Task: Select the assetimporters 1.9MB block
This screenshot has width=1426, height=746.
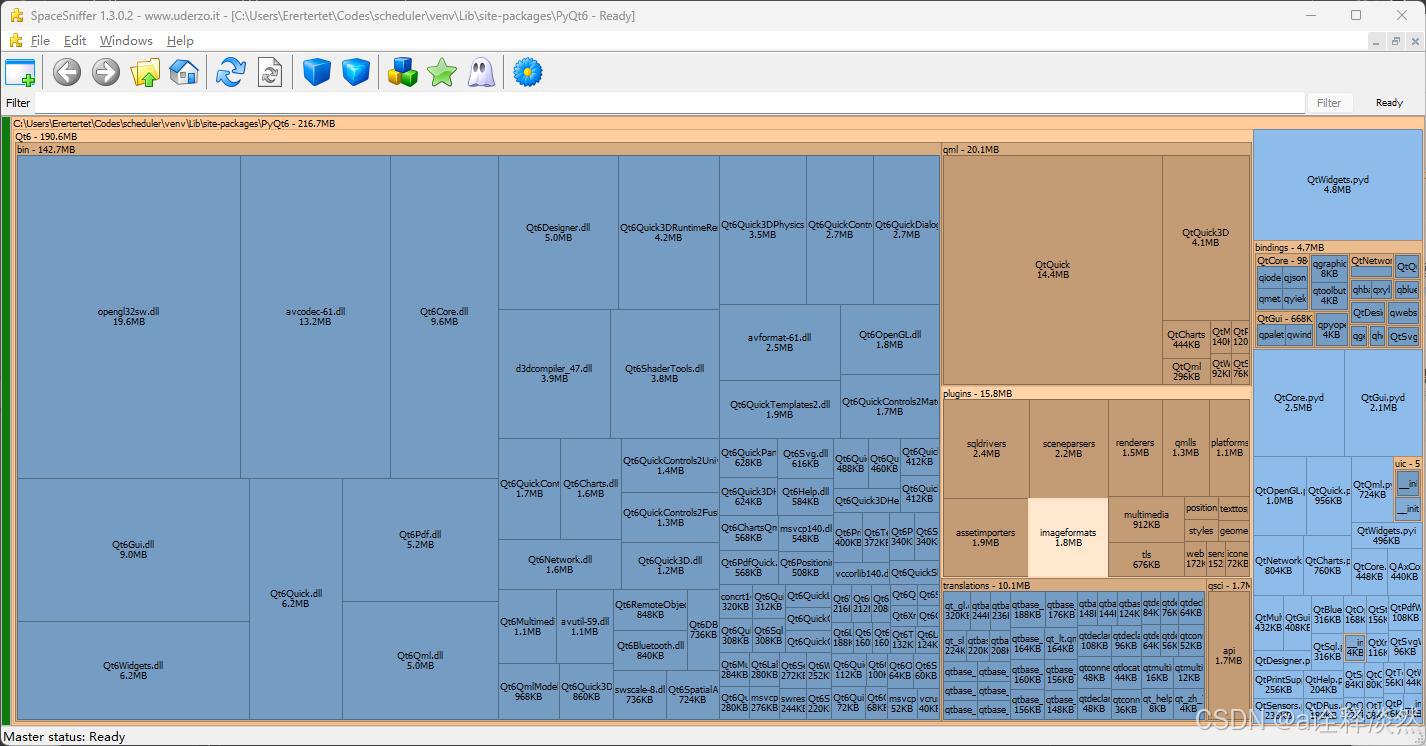Action: pyautogui.click(x=985, y=537)
